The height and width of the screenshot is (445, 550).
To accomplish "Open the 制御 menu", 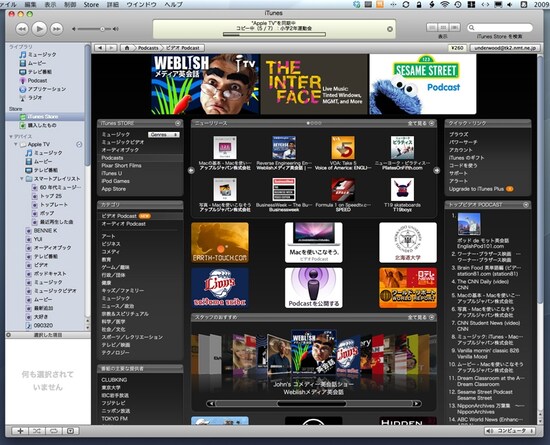I will (70, 5).
